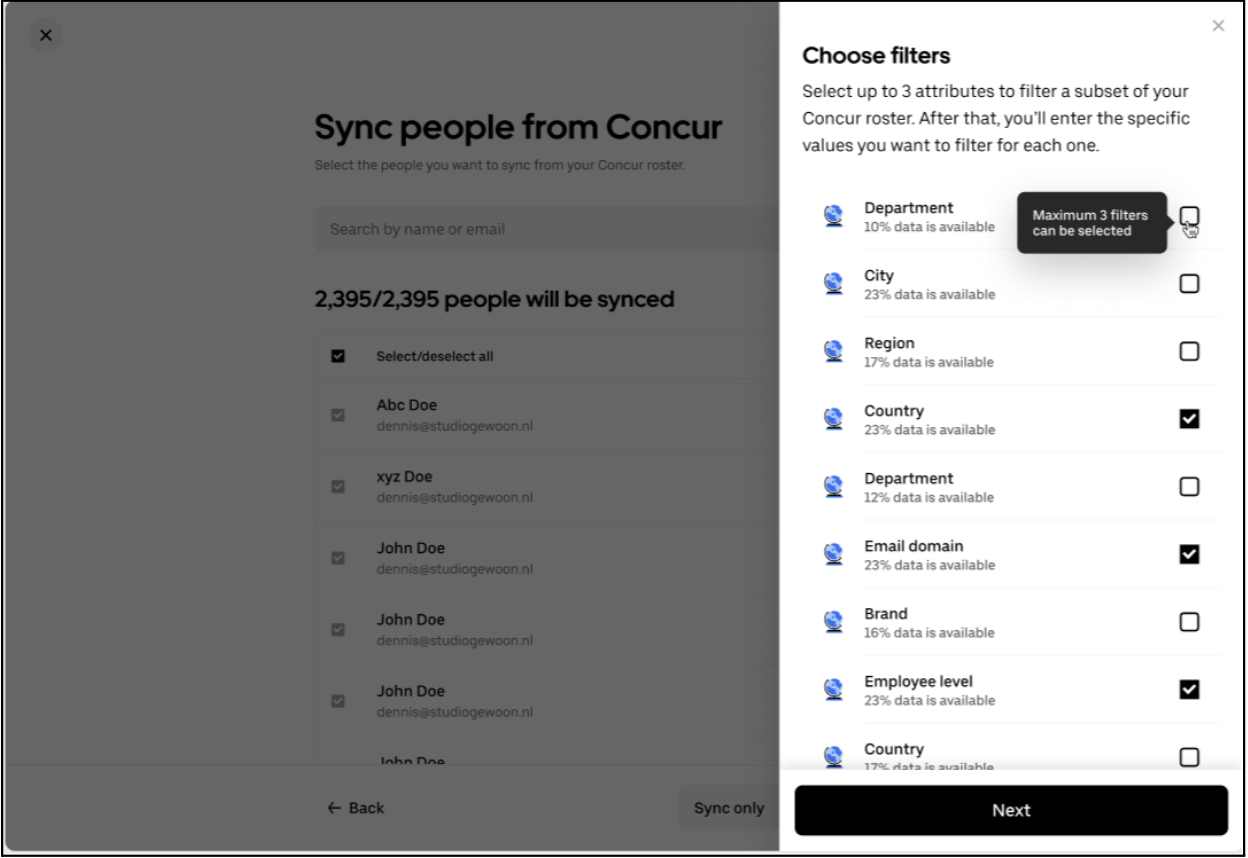Click the globe icon next to Brand

click(833, 622)
